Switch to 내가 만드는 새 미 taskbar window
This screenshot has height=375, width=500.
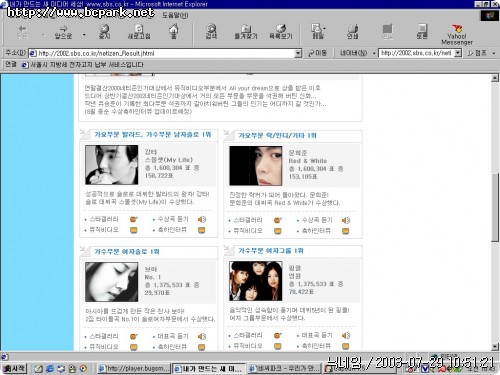pos(209,369)
